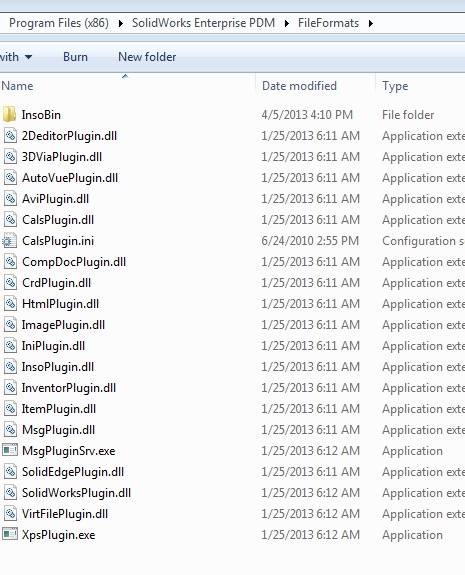465x575 pixels.
Task: Select InsoBin folder name
Action: click(41, 115)
